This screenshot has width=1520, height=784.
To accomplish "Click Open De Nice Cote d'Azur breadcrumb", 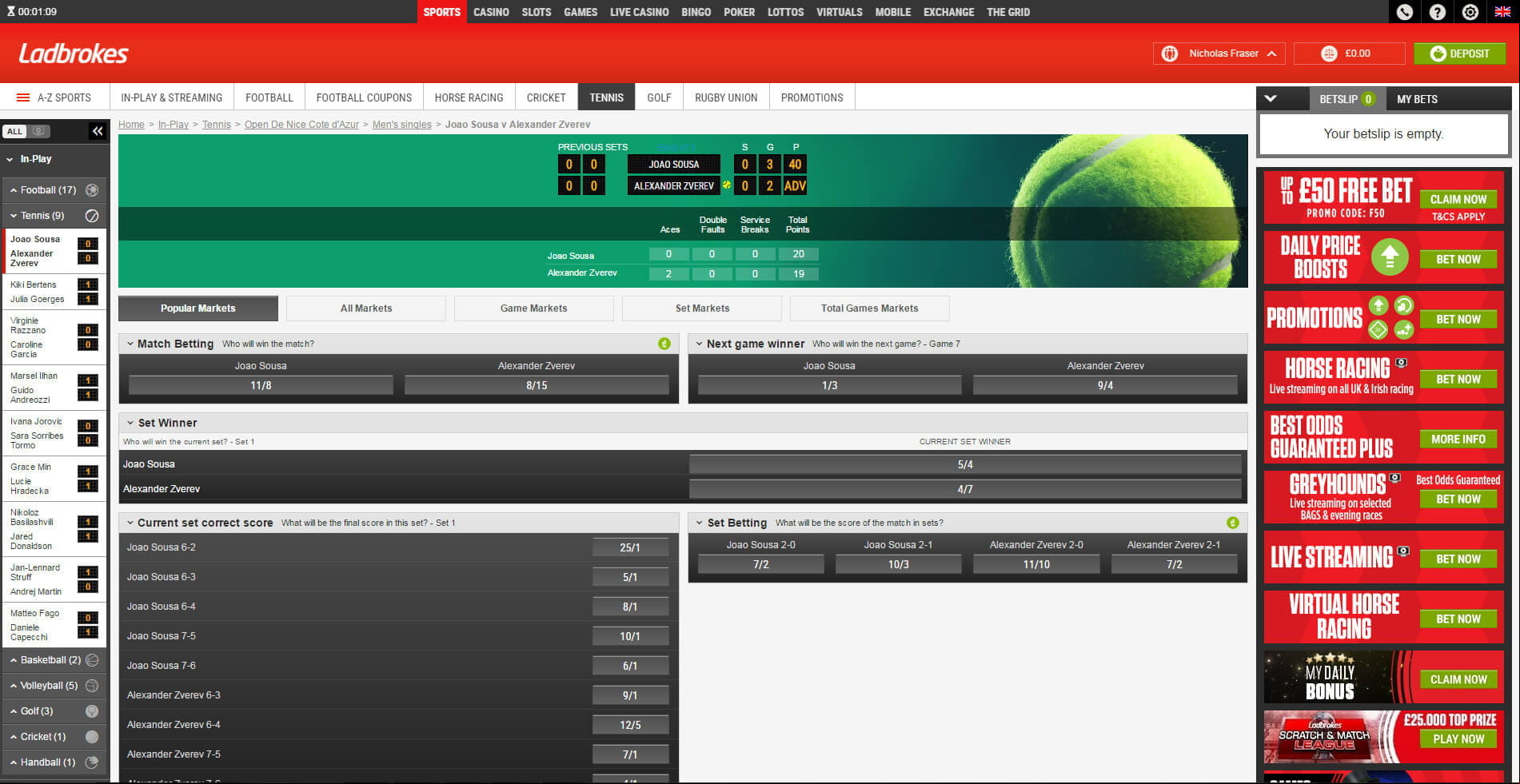I will 301,125.
